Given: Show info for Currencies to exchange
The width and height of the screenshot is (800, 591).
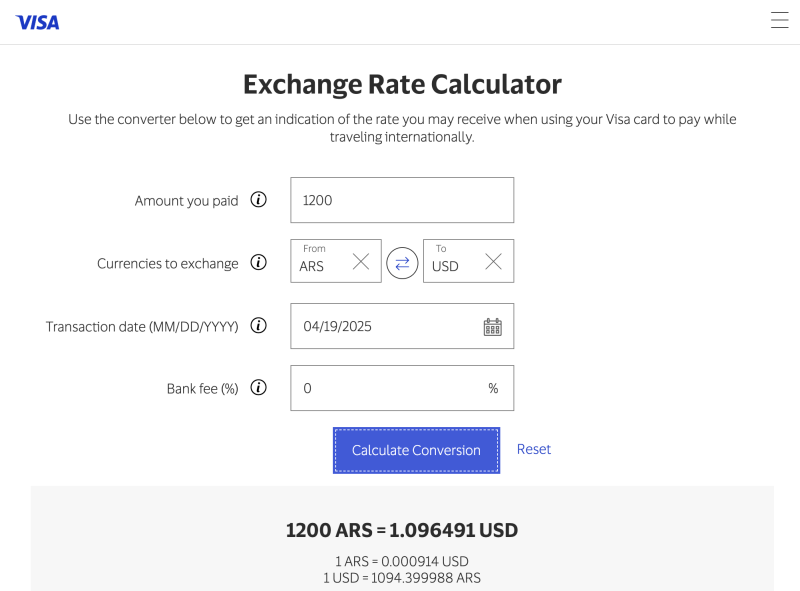Looking at the screenshot, I should tap(258, 263).
